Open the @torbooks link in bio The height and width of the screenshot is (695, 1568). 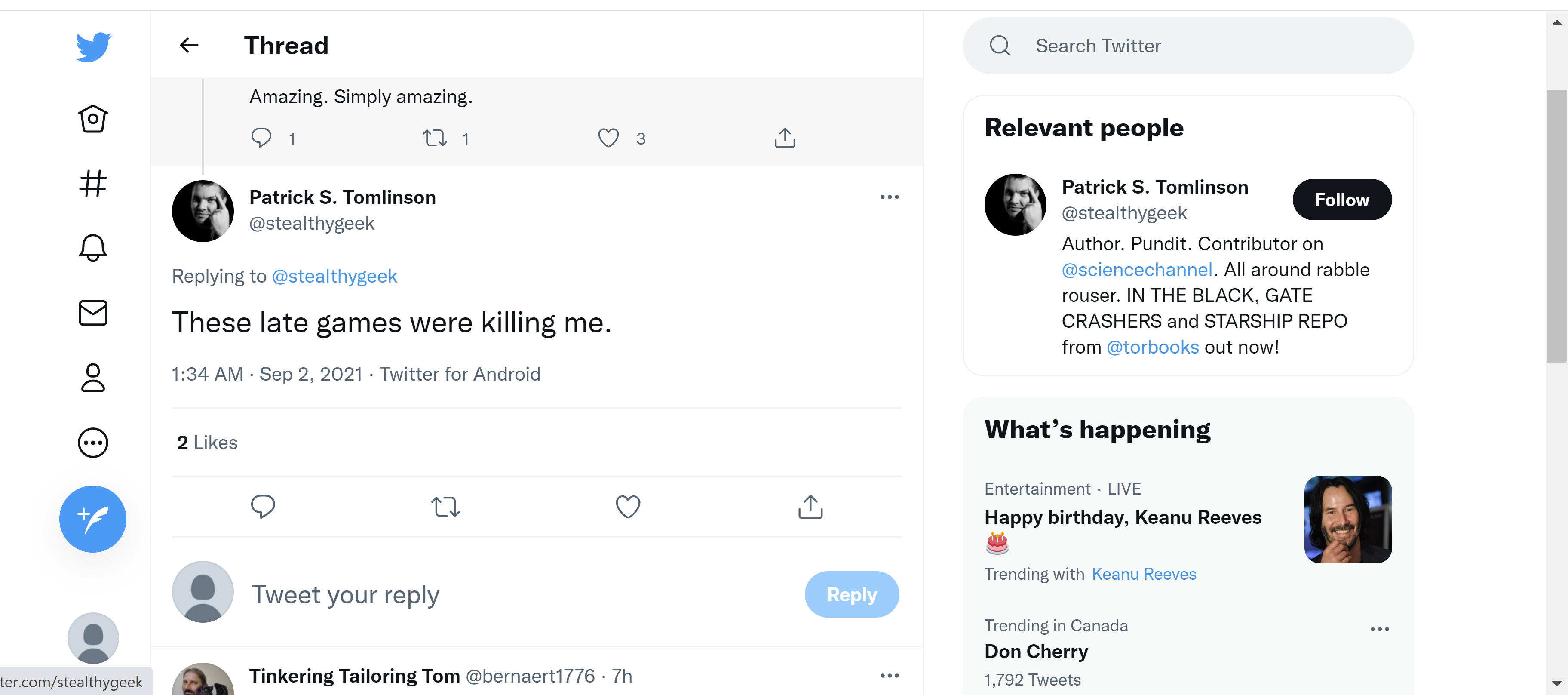pyautogui.click(x=1152, y=347)
